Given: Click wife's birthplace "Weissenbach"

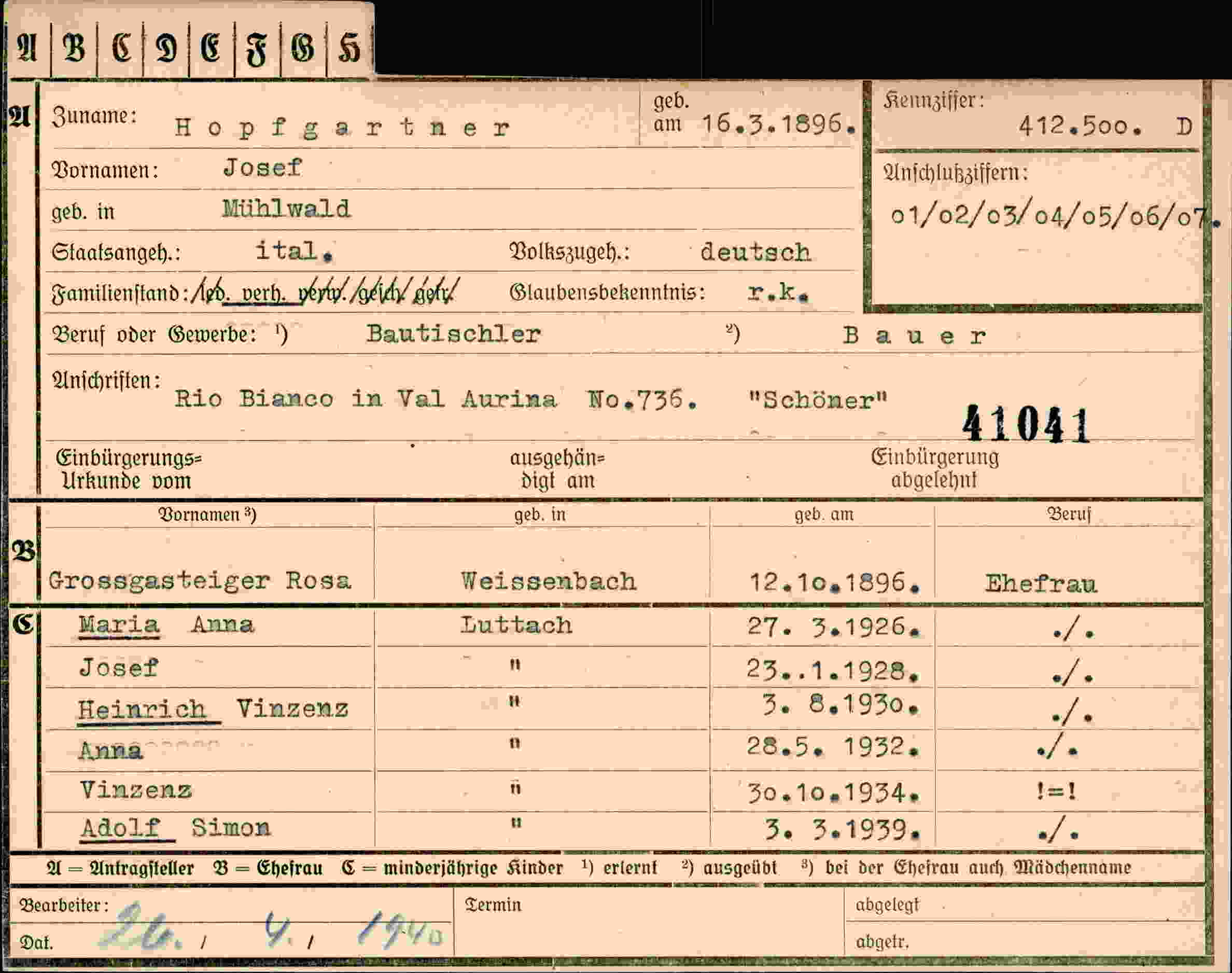Looking at the screenshot, I should pos(548,581).
